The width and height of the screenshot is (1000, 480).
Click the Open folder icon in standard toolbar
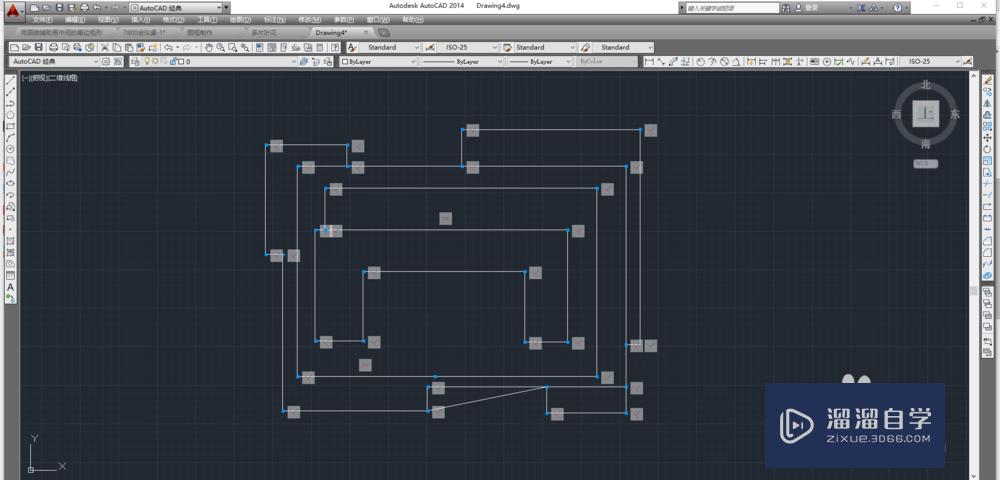(26, 47)
